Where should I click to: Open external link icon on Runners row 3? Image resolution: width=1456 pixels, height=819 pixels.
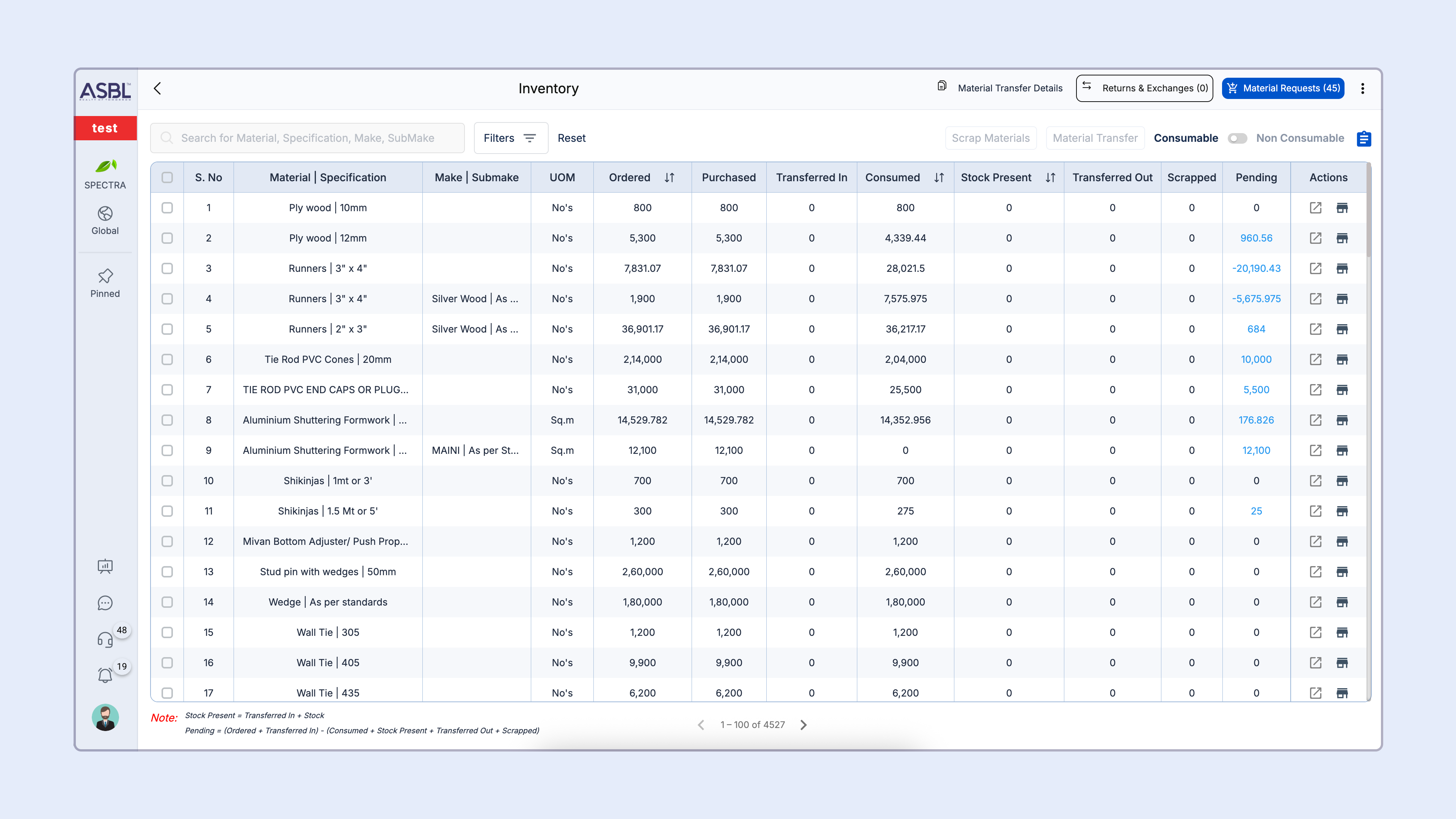click(1316, 268)
